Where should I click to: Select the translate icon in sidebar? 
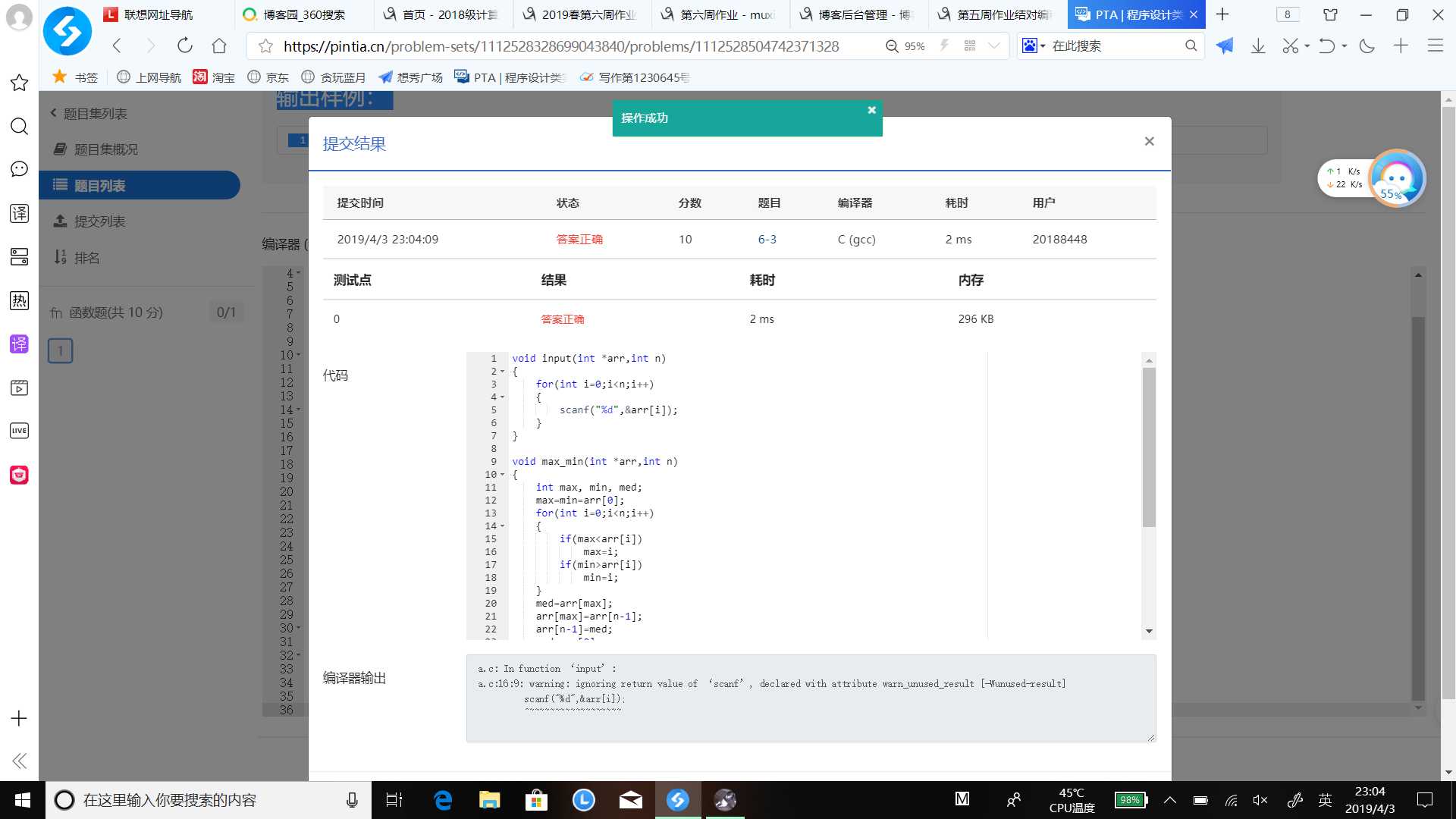(19, 213)
